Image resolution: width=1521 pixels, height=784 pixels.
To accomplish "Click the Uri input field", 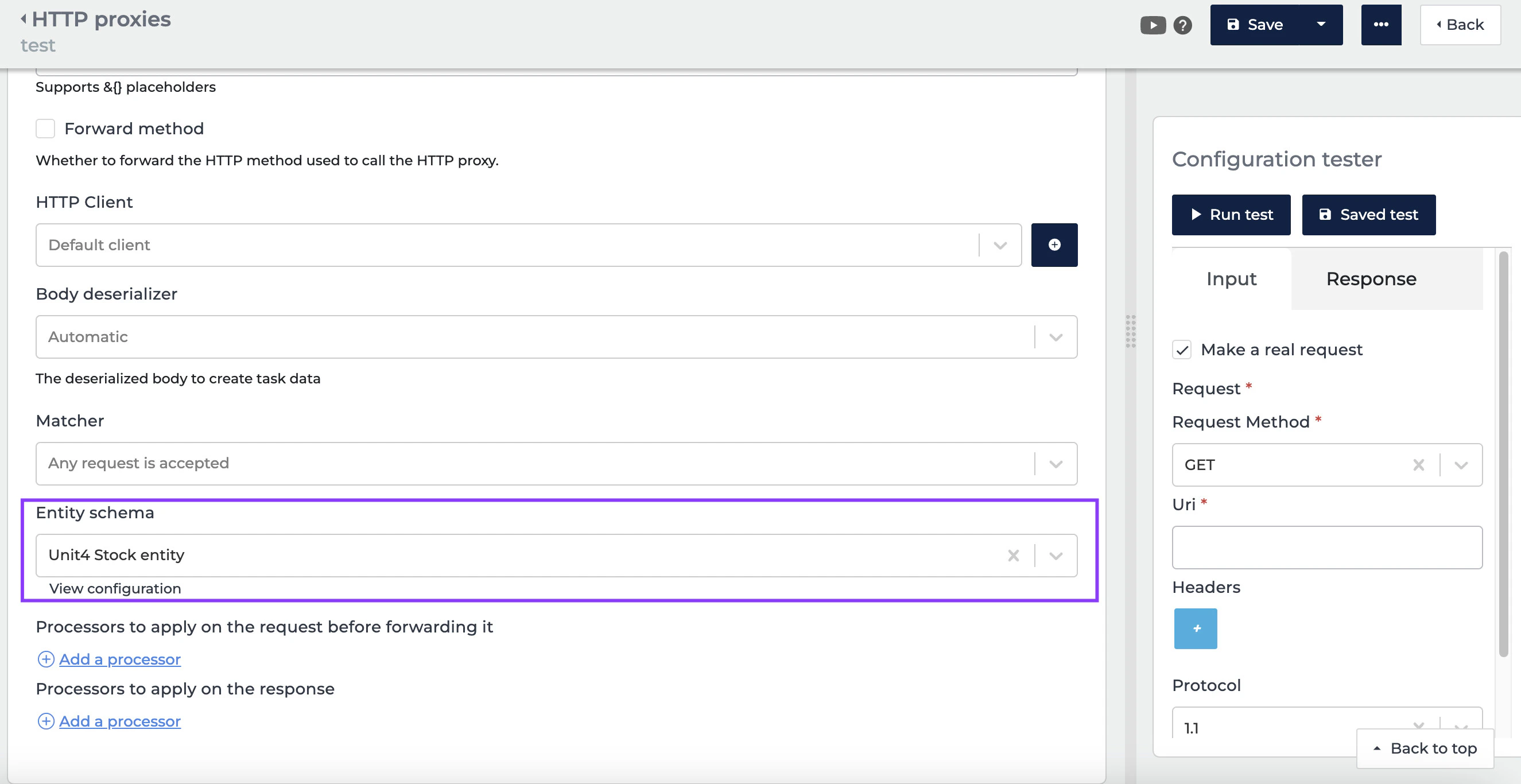I will pos(1327,548).
